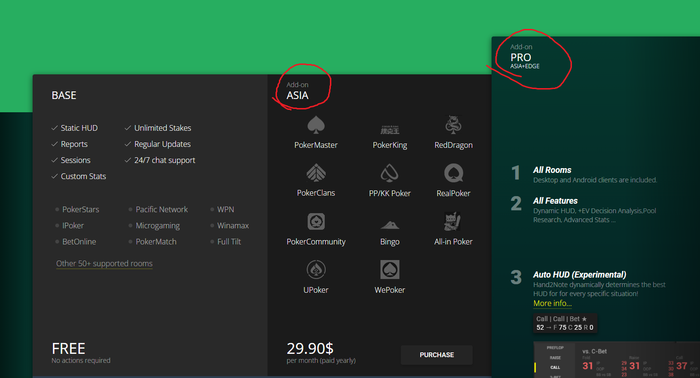
Task: Click the BASE plan heading
Action: [x=64, y=96]
